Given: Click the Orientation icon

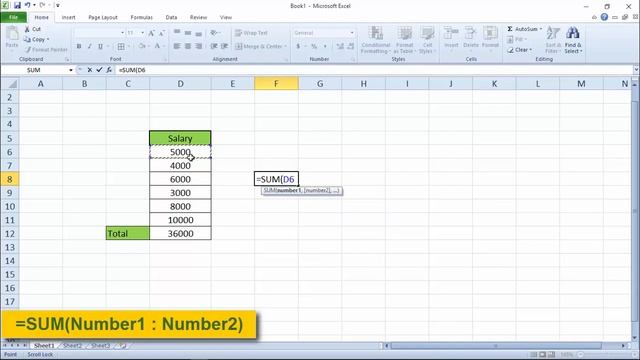Looking at the screenshot, I should pos(214,33).
